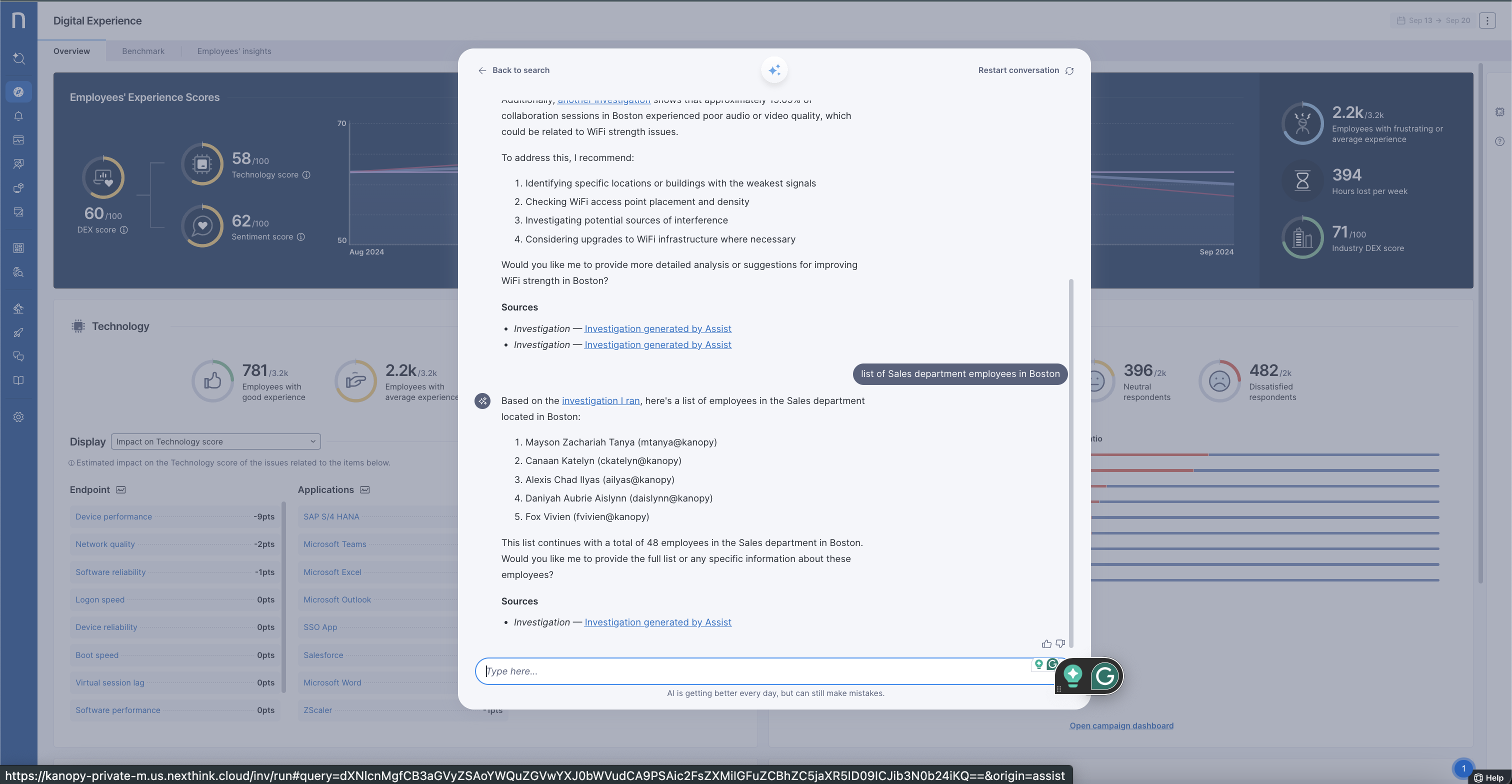Open the alerts bell icon in sidebar

(x=18, y=116)
